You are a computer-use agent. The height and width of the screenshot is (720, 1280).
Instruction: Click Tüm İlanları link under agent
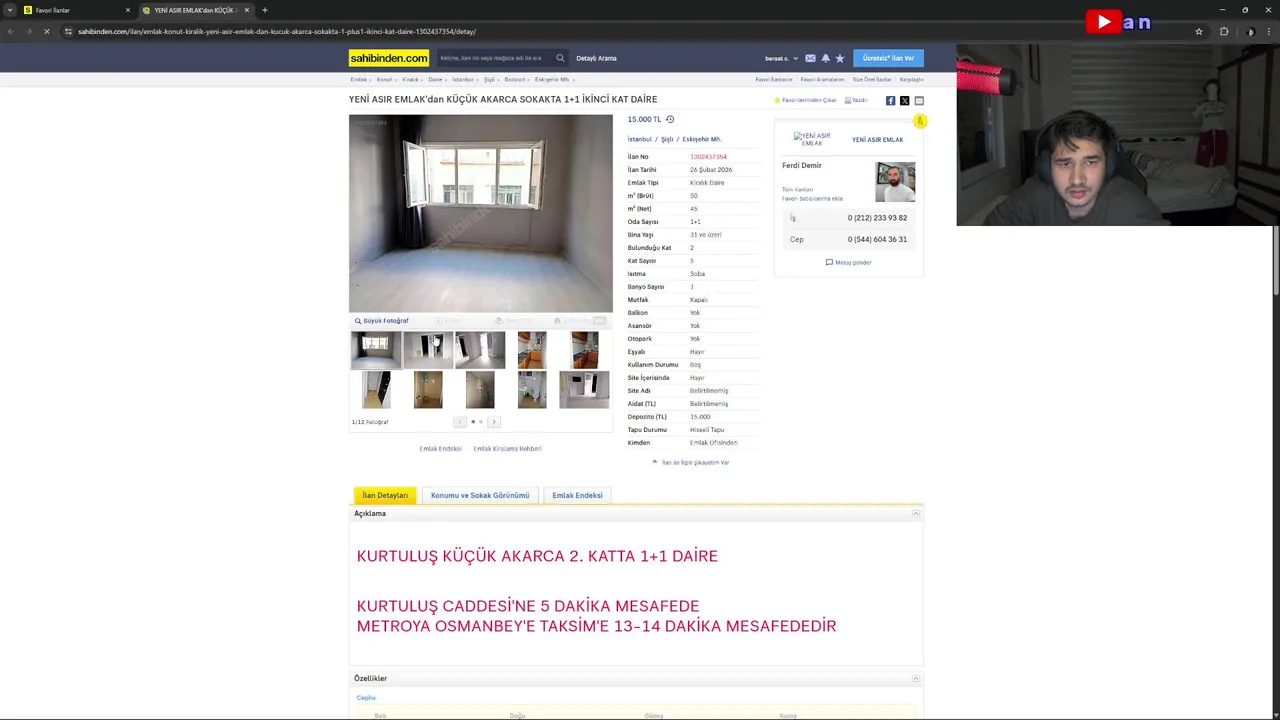[797, 189]
